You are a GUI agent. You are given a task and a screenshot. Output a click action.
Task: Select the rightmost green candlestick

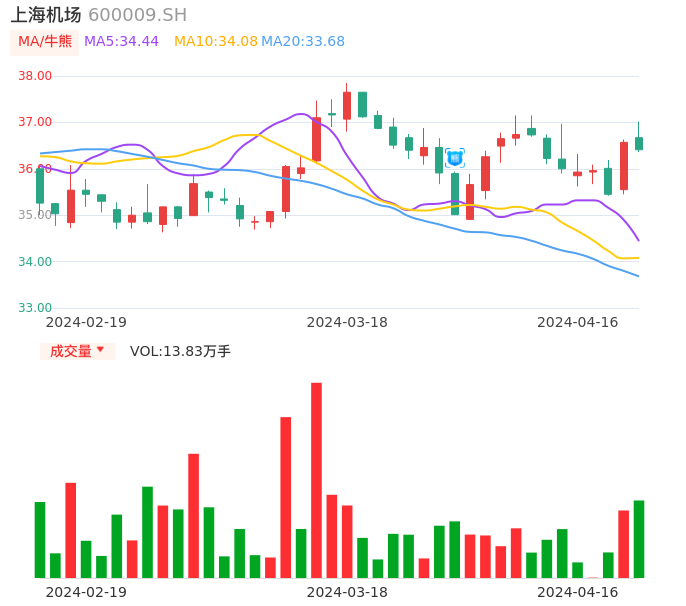click(639, 143)
